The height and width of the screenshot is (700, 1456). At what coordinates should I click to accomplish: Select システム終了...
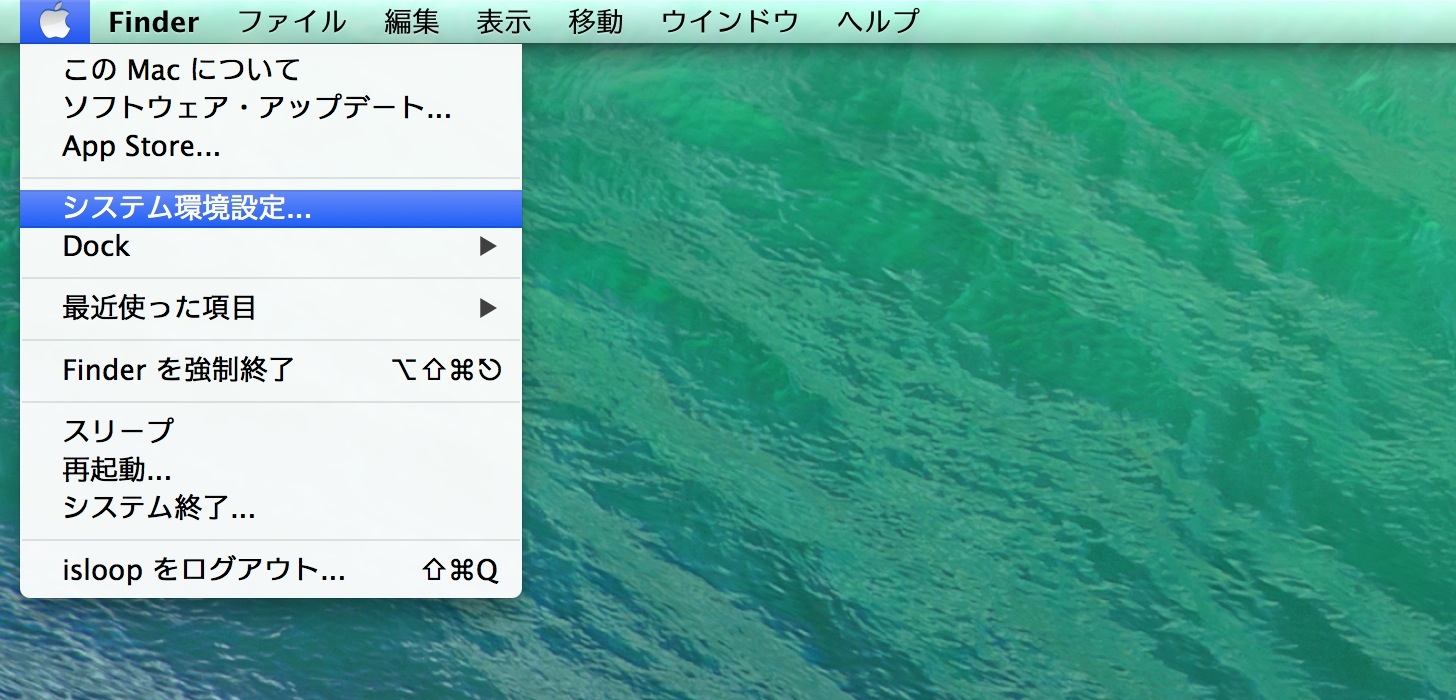[x=271, y=509]
